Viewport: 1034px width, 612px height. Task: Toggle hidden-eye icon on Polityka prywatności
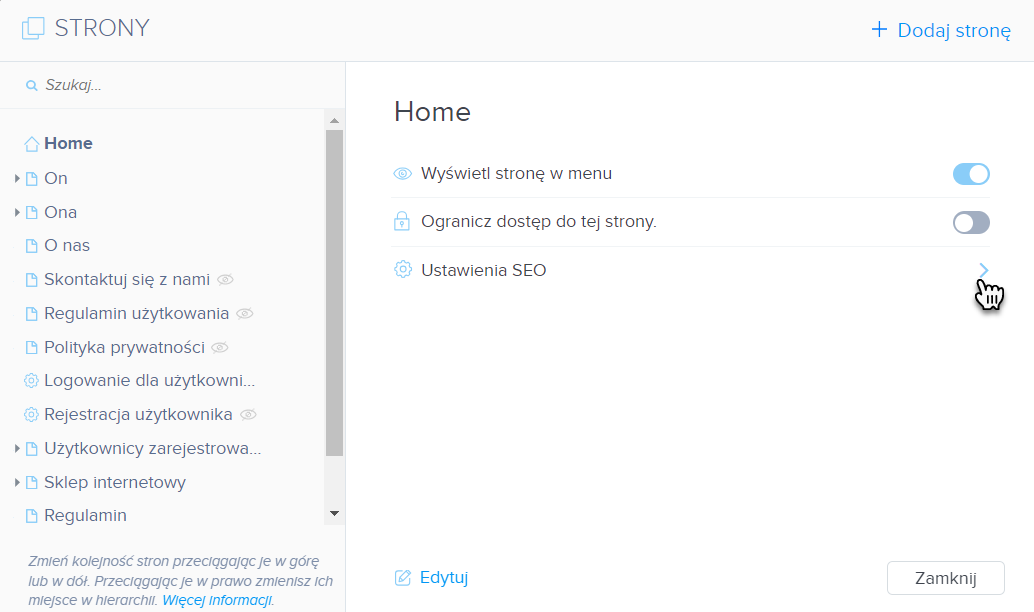(x=220, y=348)
